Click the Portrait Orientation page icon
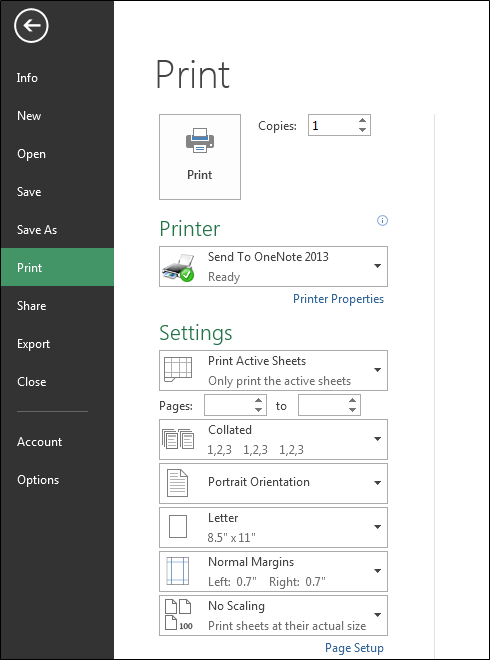The image size is (490, 660). click(178, 483)
